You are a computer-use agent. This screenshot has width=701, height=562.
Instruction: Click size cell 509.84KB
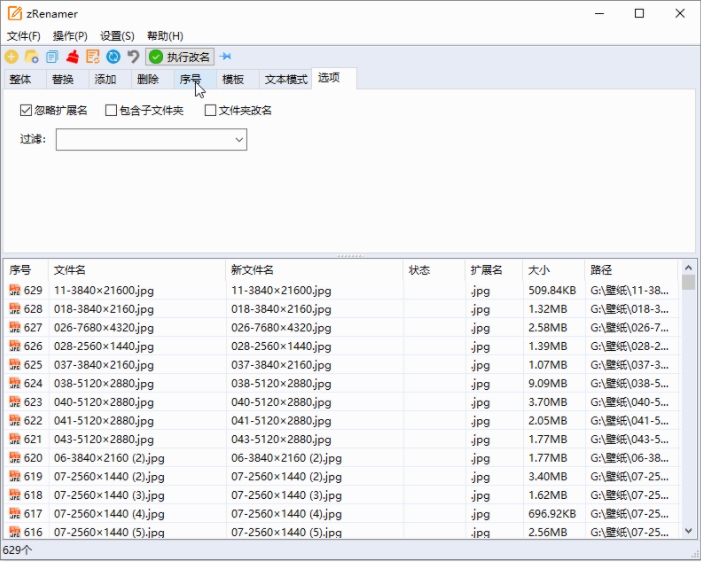pyautogui.click(x=552, y=291)
